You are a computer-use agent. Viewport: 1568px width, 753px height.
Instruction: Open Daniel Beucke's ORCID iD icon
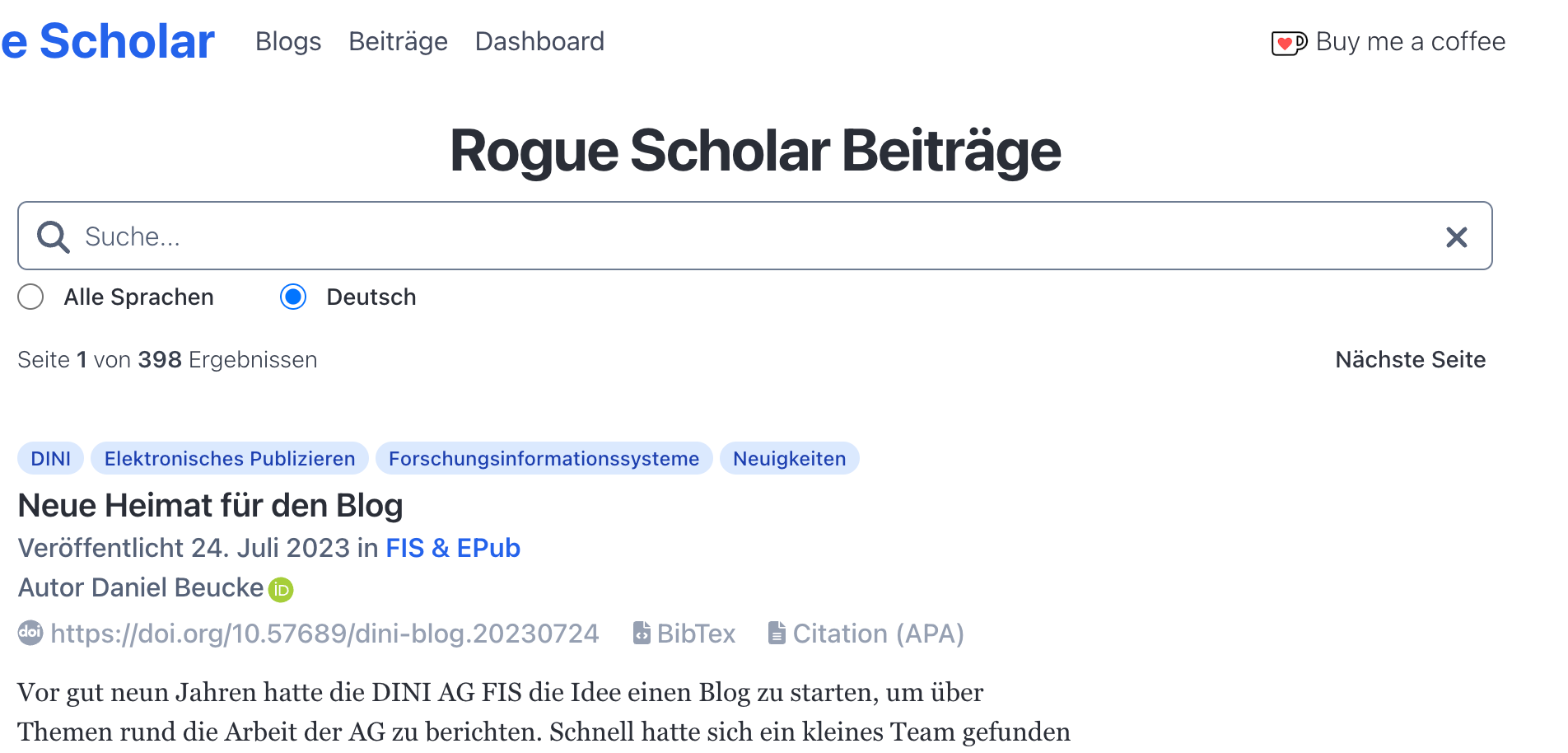281,590
